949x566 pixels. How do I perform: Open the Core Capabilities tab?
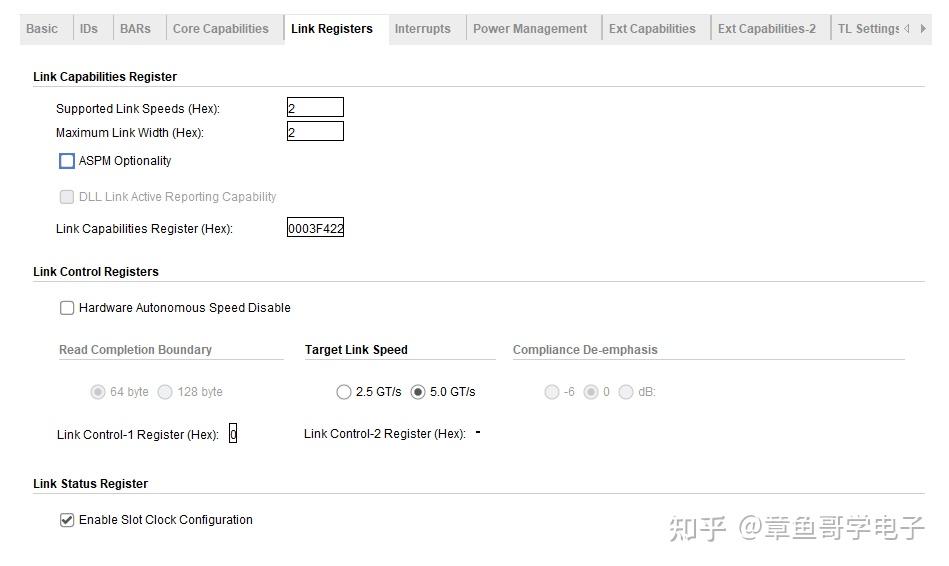220,29
